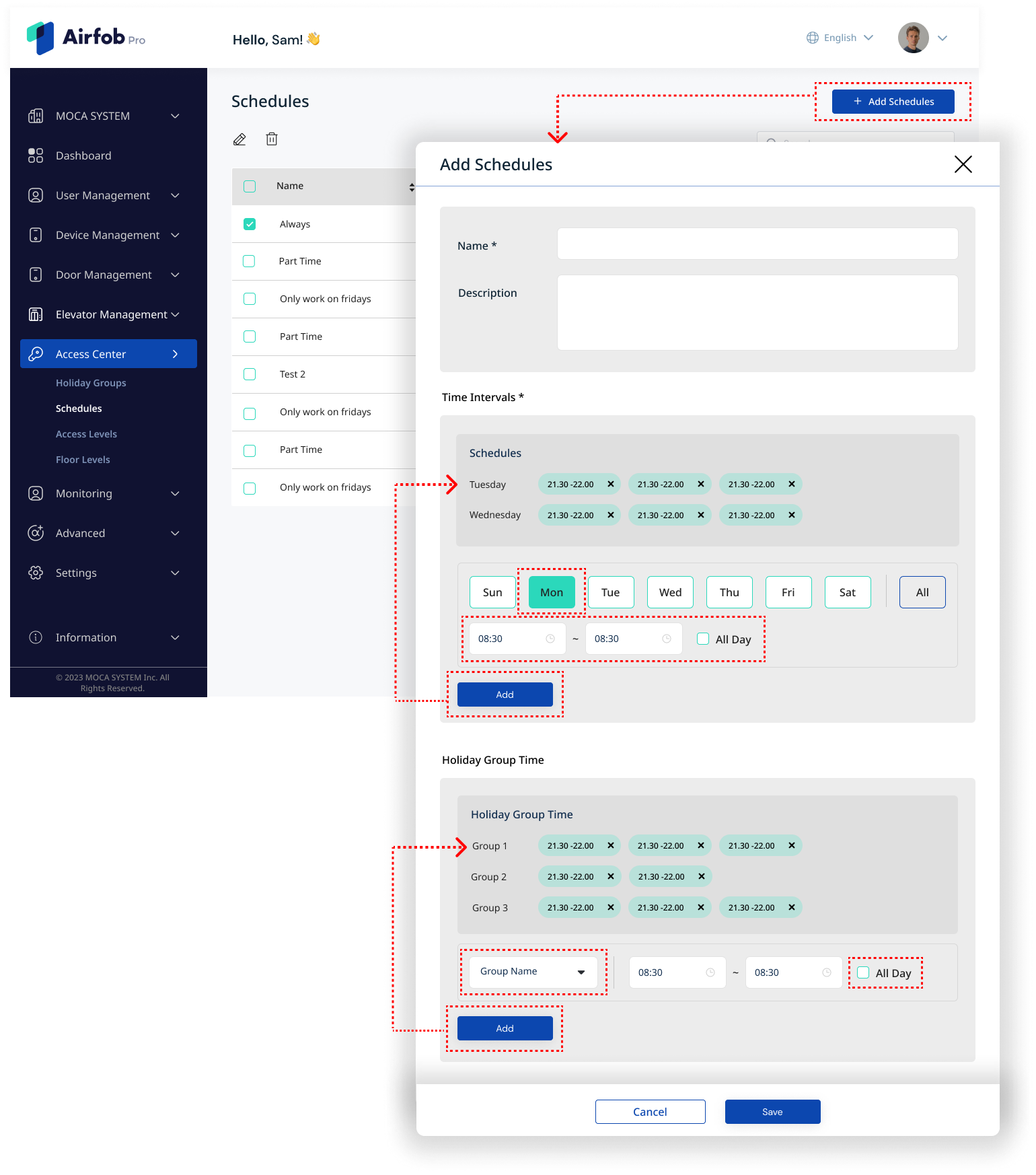The height and width of the screenshot is (1175, 1036).
Task: Click the trash delete icon above the table
Action: tap(272, 139)
